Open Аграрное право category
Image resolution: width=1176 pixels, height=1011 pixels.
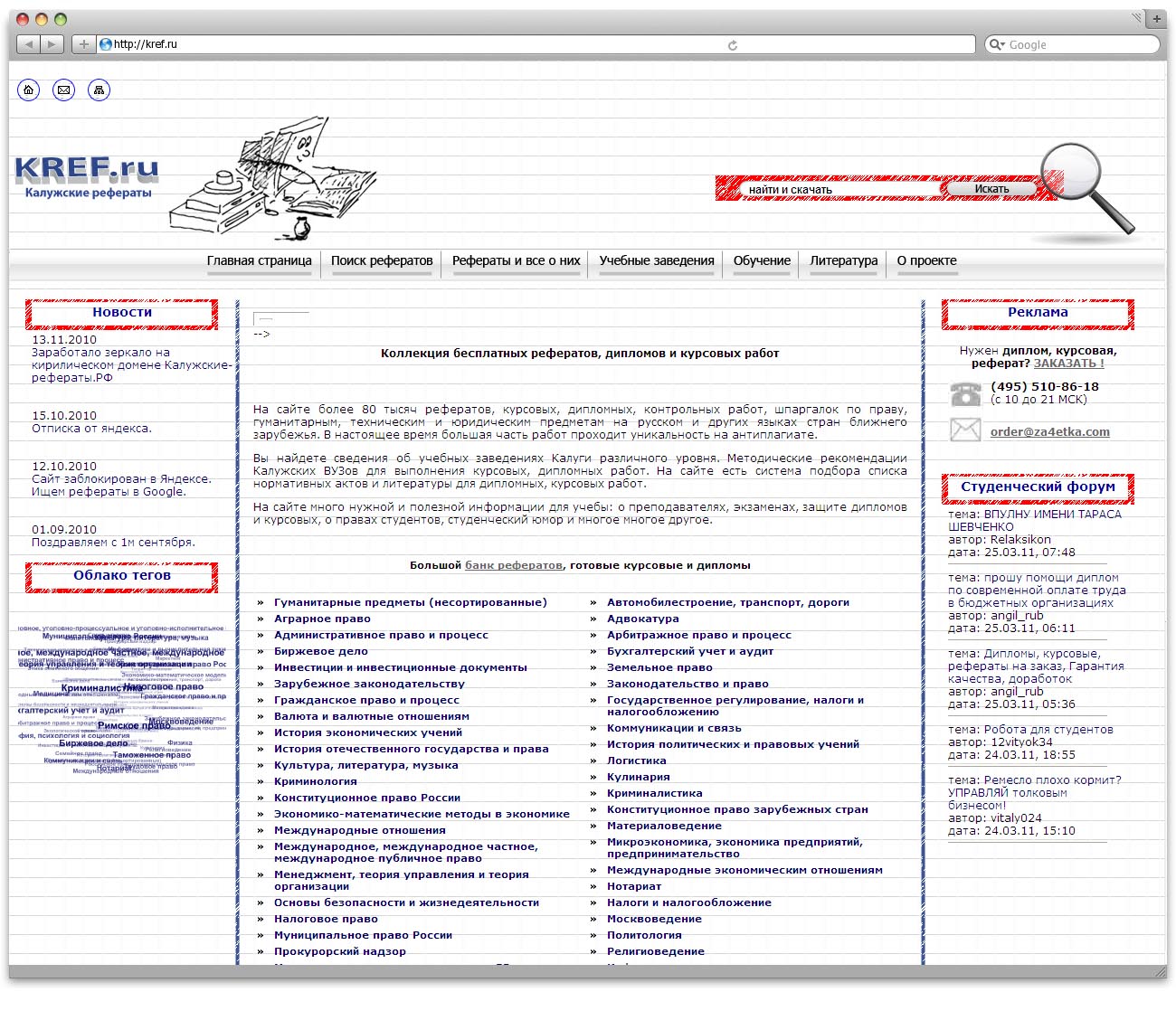(322, 619)
